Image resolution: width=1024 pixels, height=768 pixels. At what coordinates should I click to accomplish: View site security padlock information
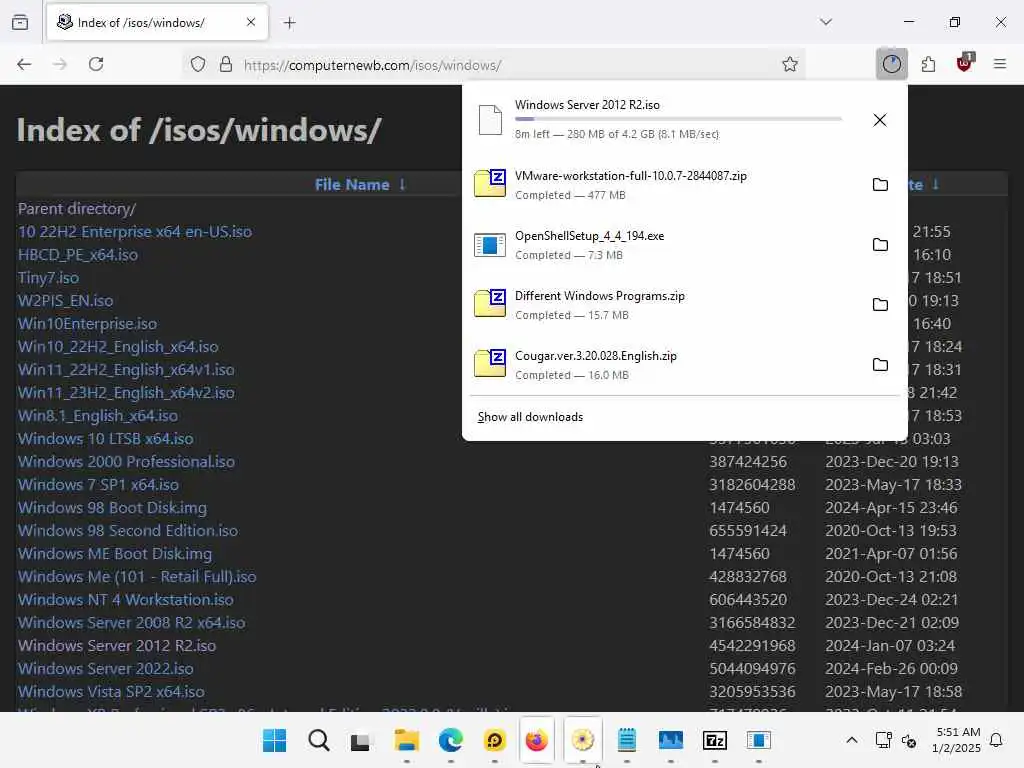(x=226, y=65)
